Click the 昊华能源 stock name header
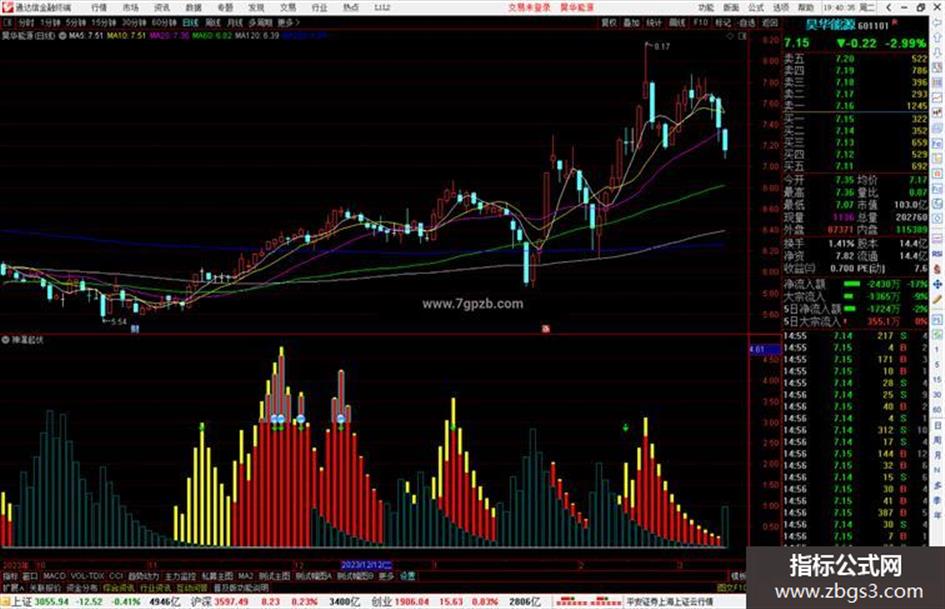 [830, 25]
